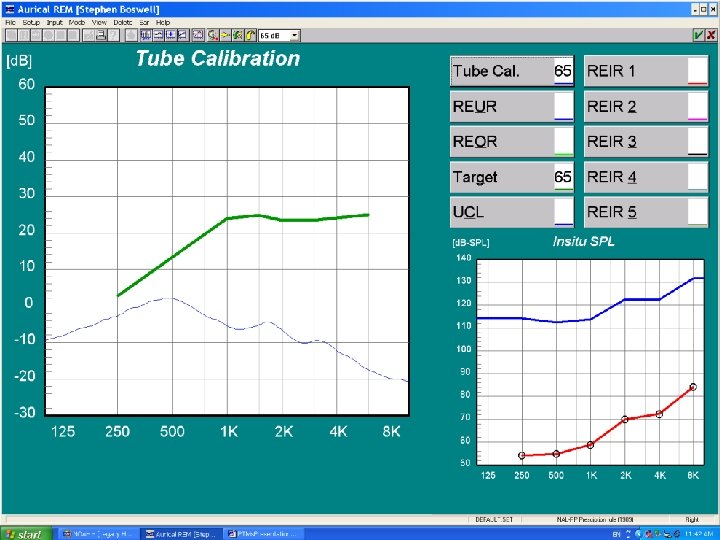Click the blue spectrum bars toolbar icon
Screen dimensions: 720x540
pos(146,35)
